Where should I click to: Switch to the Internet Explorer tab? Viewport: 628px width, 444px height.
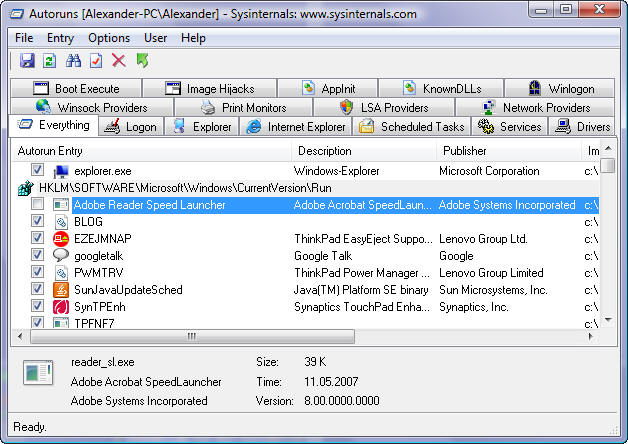point(296,127)
